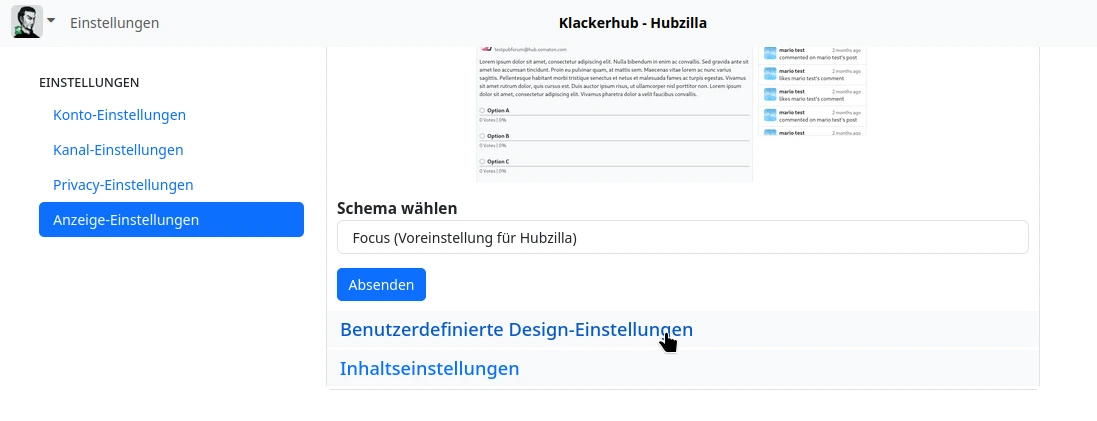1097x421 pixels.
Task: Click the Lorem ipsum text in theme preview
Action: [x=613, y=77]
